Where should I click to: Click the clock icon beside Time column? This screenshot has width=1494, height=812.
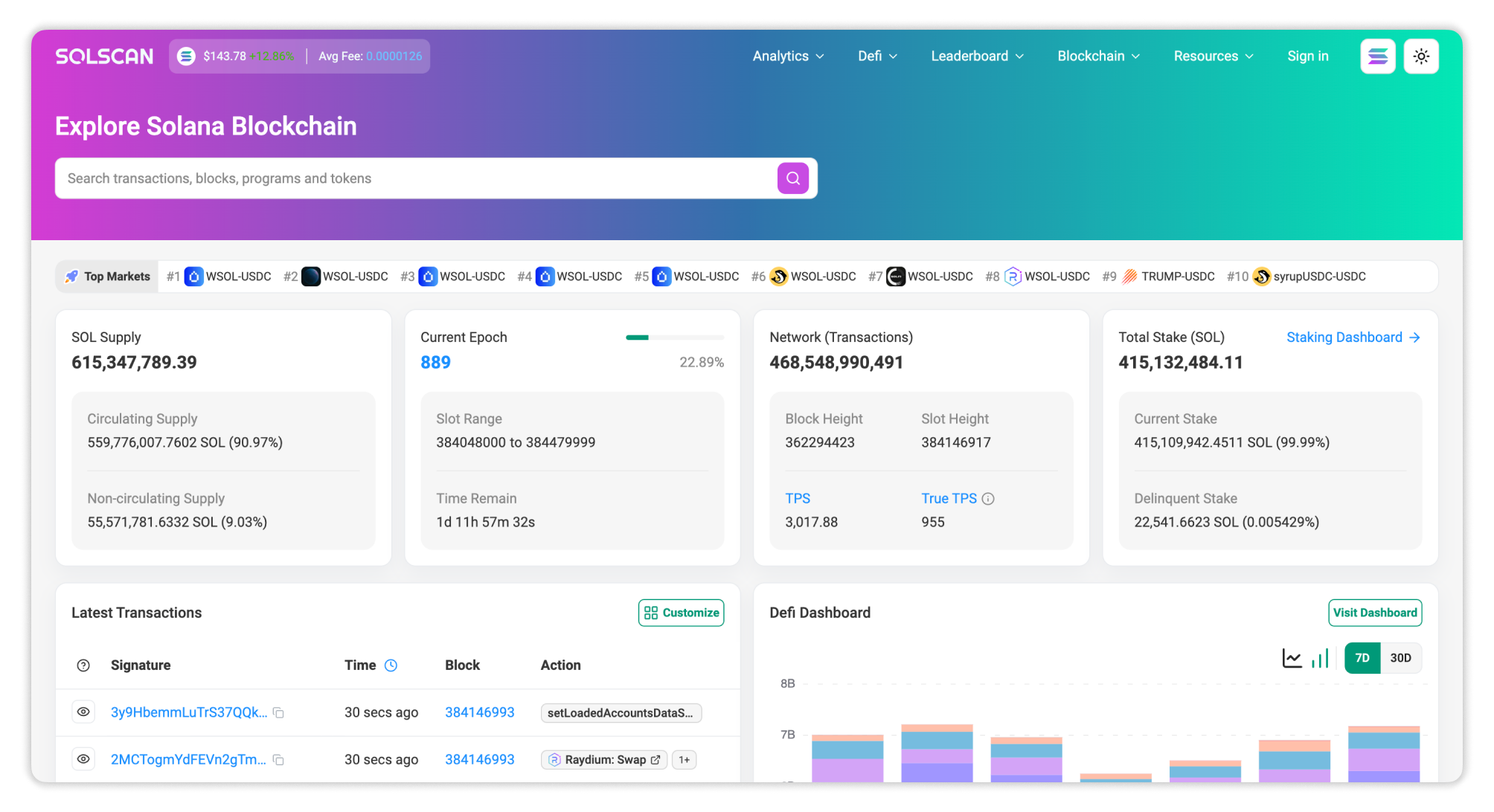pos(392,665)
